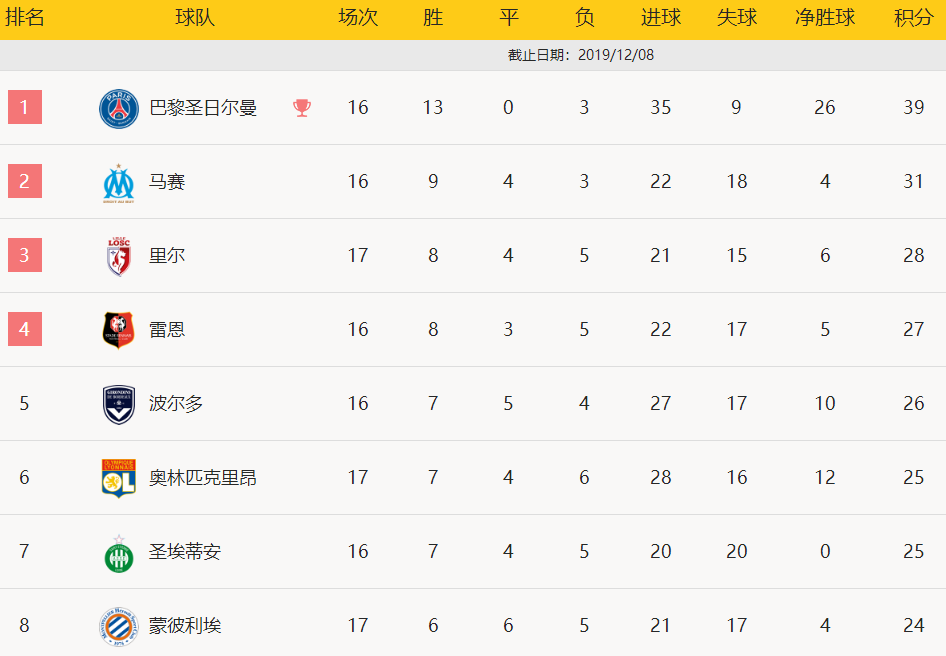
Task: Click the red trophy icon beside 巴黎圣日尔曼
Action: [302, 108]
